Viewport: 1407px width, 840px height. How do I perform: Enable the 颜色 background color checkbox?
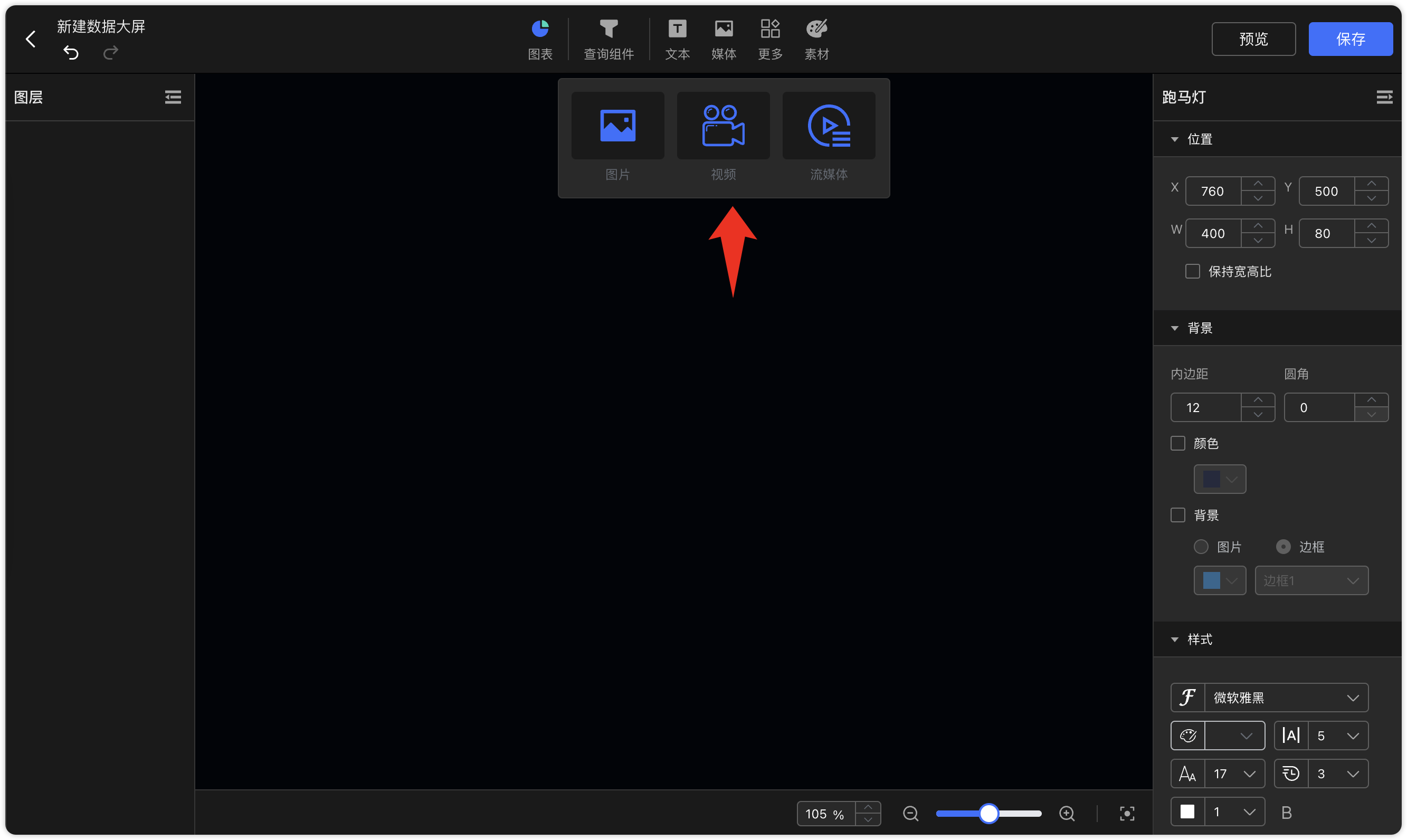[1178, 443]
